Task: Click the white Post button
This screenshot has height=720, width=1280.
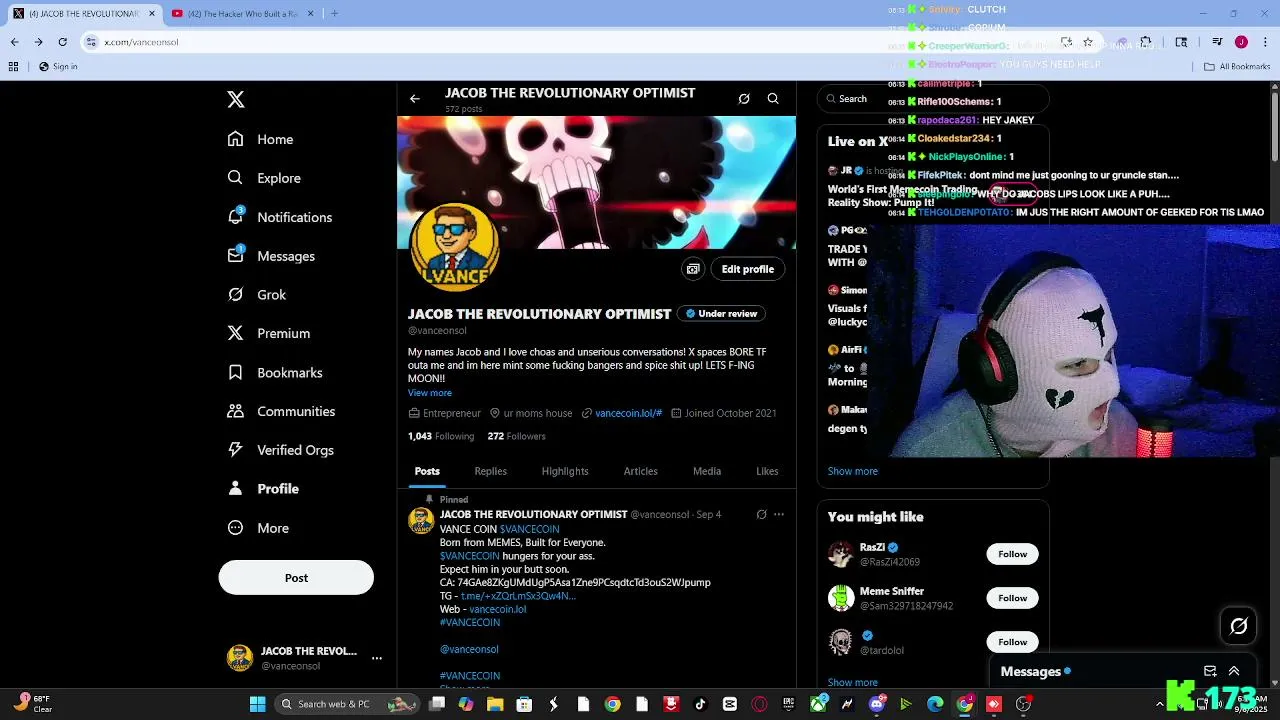Action: [x=296, y=578]
